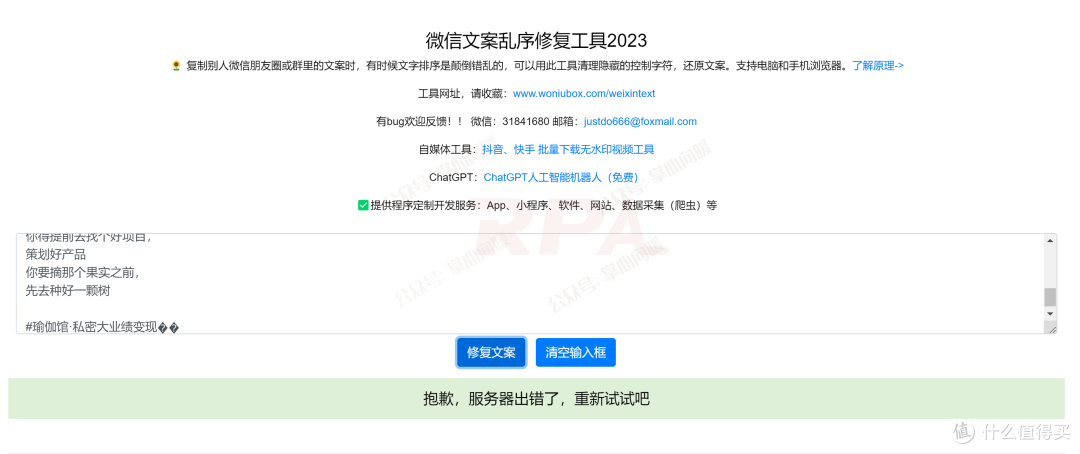Viewport: 1080px width, 454px height.
Task: Click the line 先去种好一颗树
Action: click(x=68, y=291)
